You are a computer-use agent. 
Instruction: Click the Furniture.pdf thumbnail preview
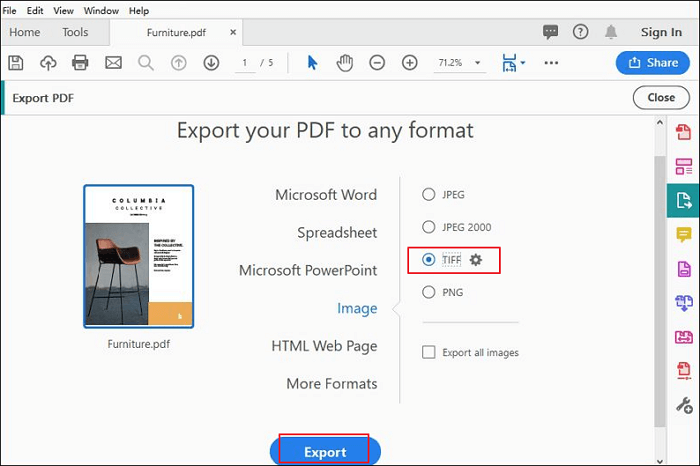tap(139, 256)
